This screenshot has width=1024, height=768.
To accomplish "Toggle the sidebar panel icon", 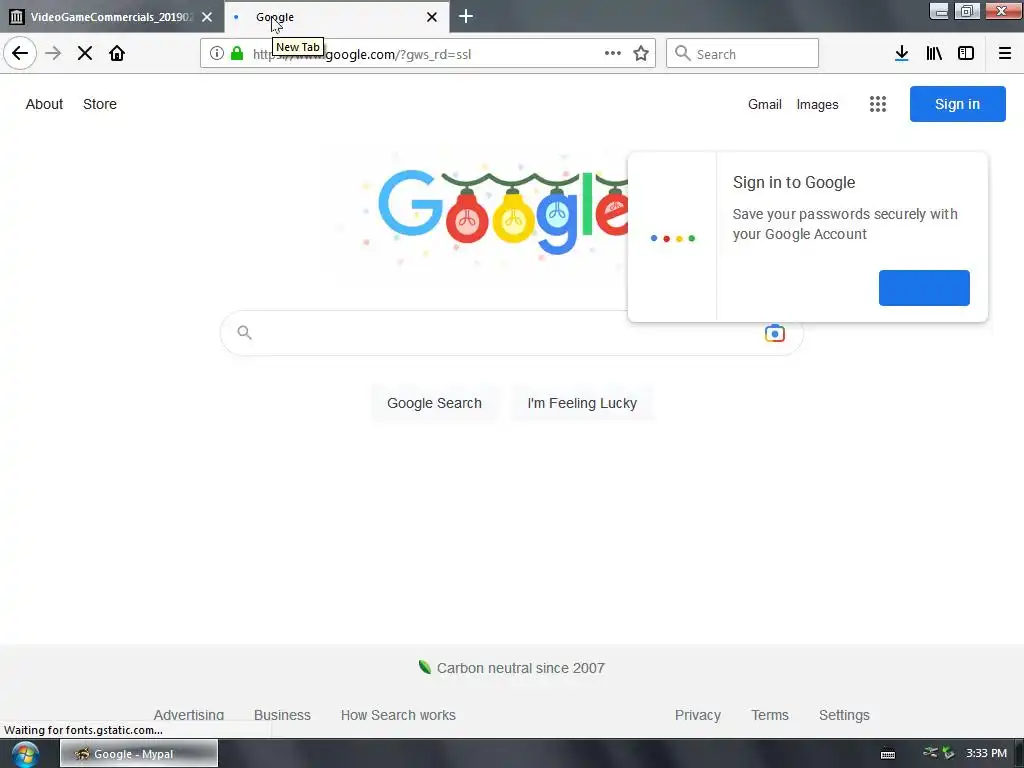I will tap(966, 53).
